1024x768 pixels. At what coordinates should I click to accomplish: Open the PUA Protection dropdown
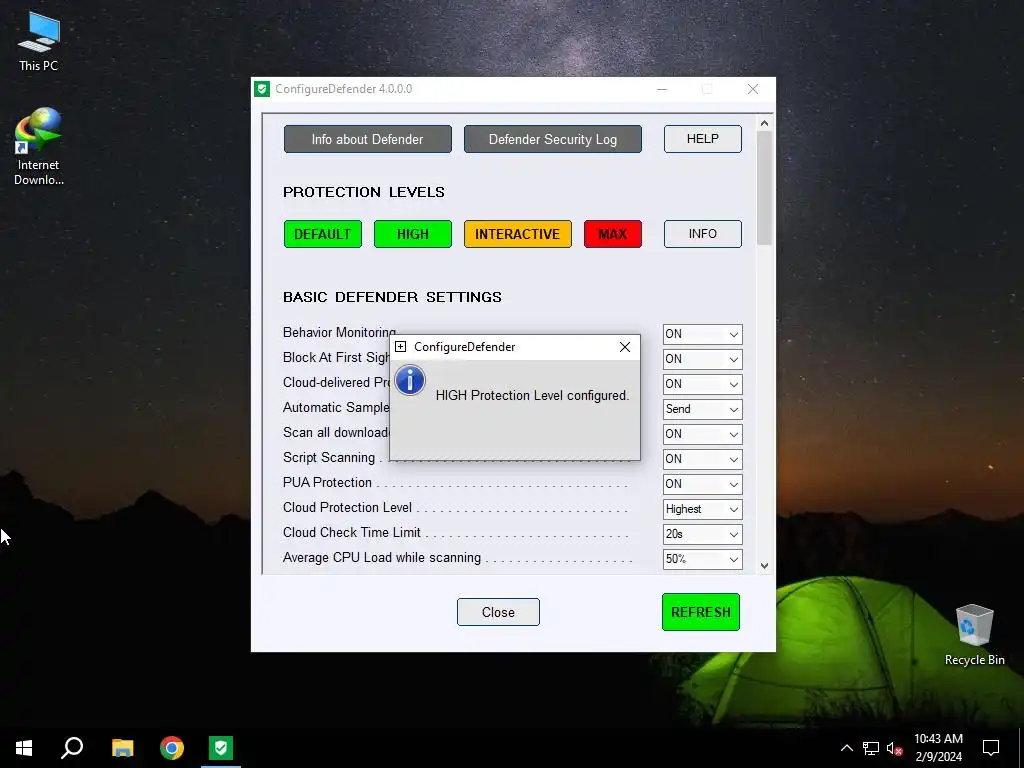click(702, 484)
